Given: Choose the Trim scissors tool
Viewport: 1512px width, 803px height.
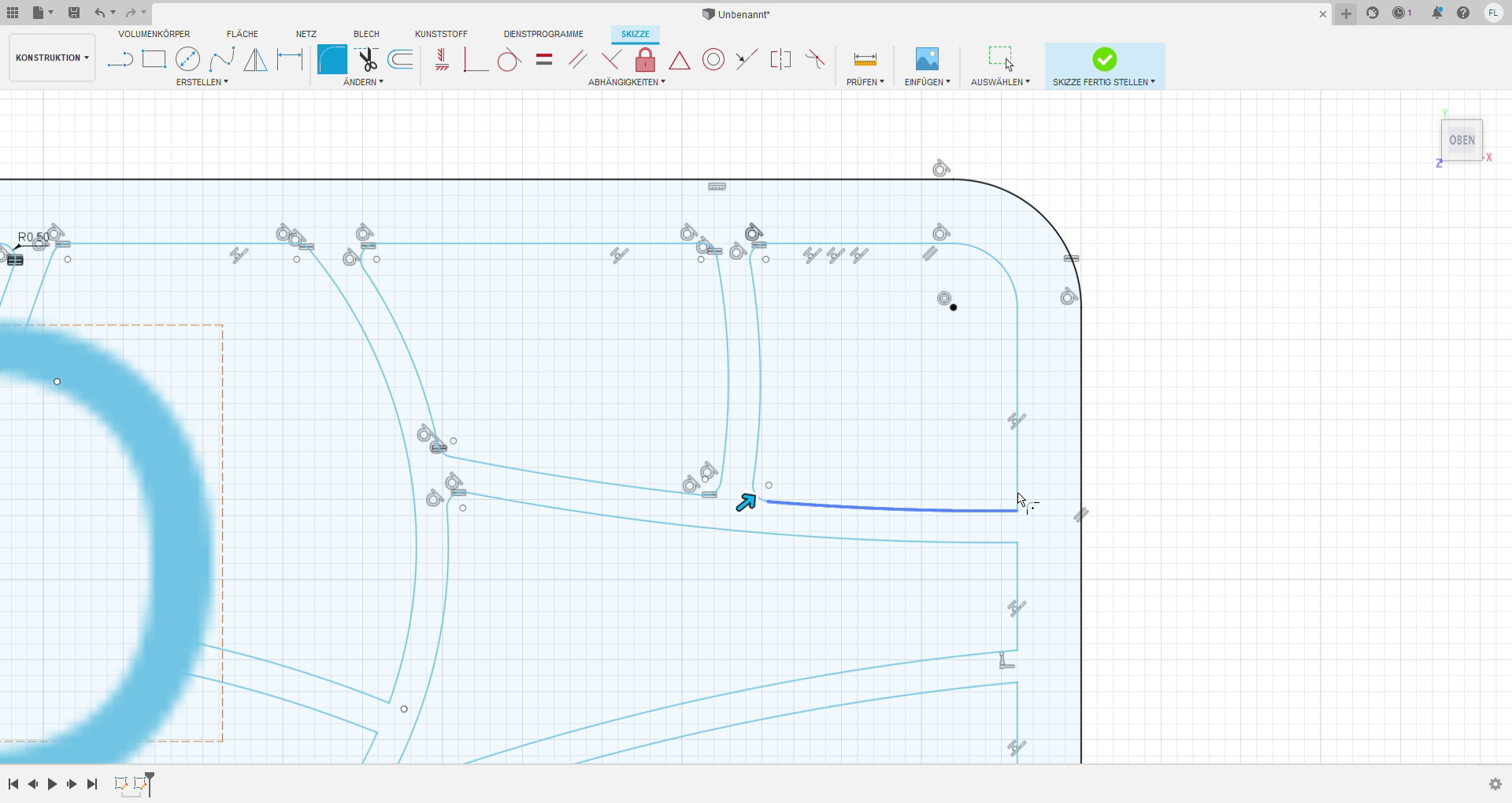Looking at the screenshot, I should tap(366, 60).
